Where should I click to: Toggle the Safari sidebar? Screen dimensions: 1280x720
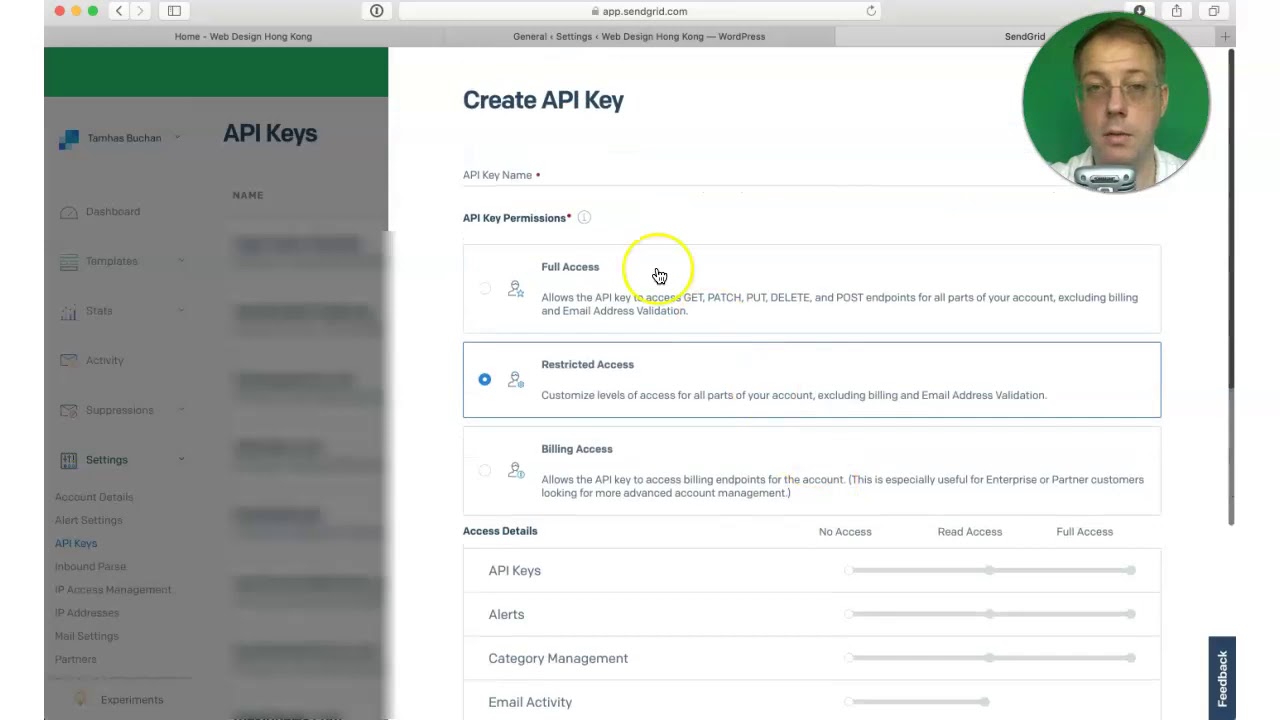coord(174,11)
